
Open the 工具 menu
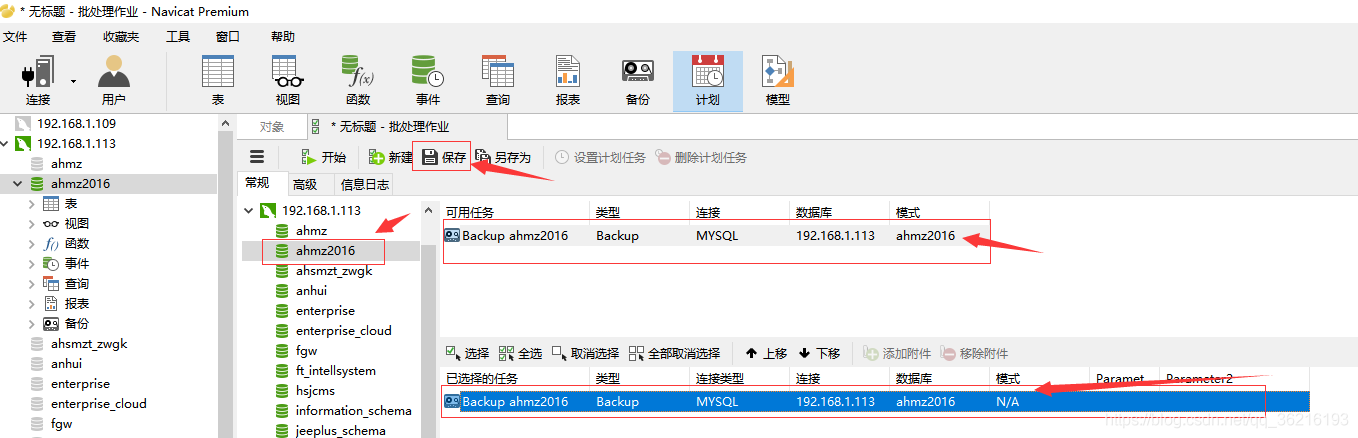(178, 37)
